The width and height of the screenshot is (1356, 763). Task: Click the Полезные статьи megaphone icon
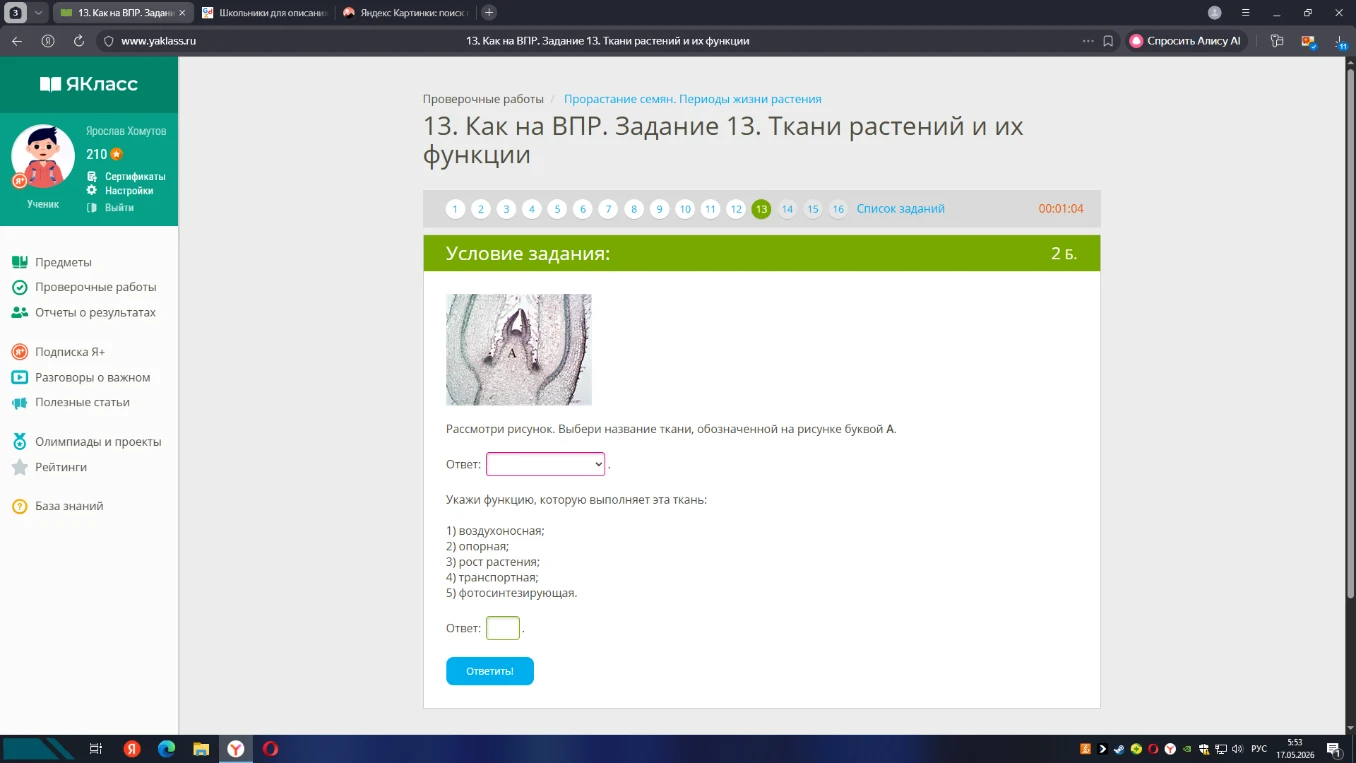tap(19, 402)
